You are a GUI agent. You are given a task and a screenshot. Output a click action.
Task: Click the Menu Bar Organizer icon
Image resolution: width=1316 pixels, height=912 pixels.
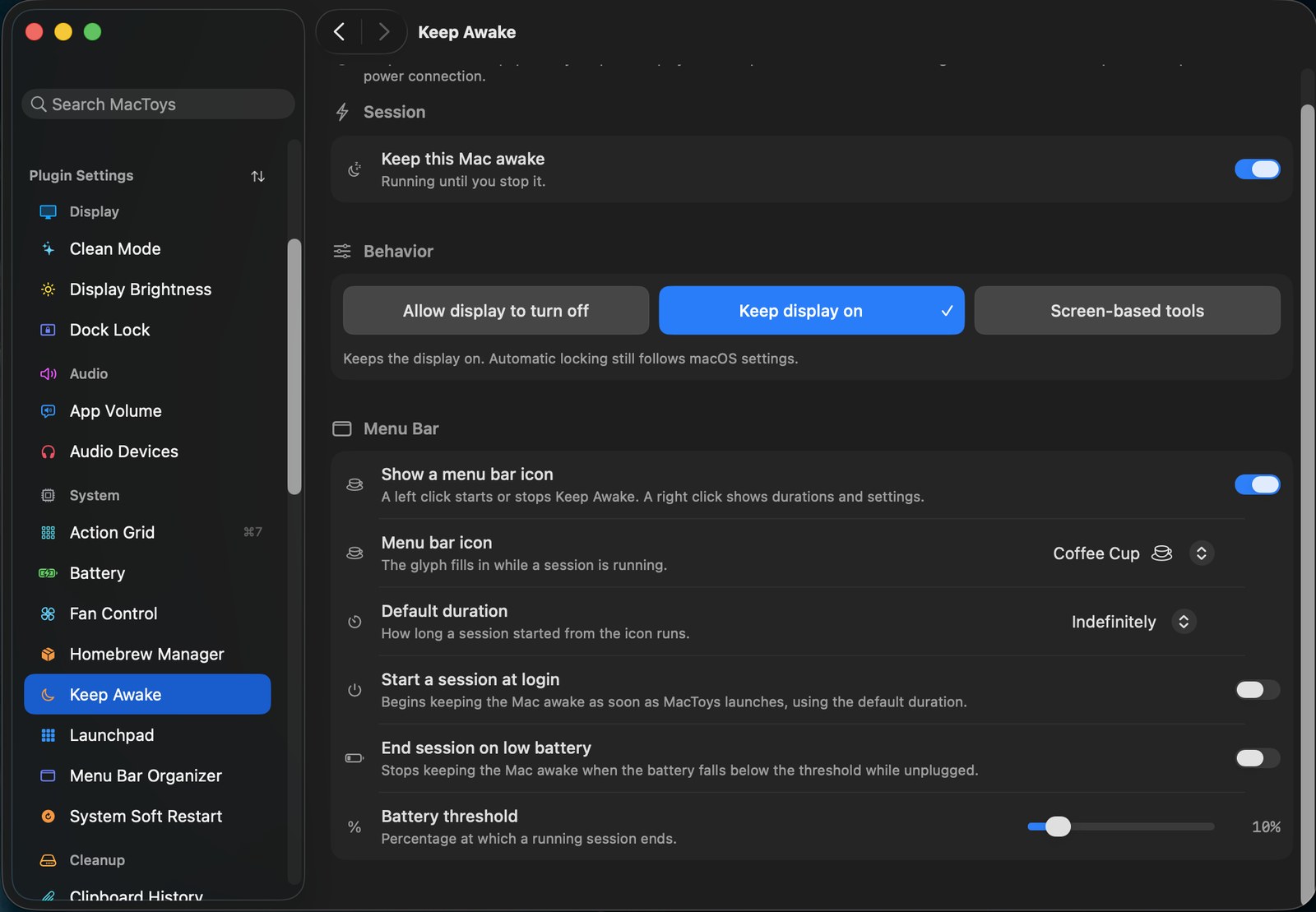click(x=49, y=775)
